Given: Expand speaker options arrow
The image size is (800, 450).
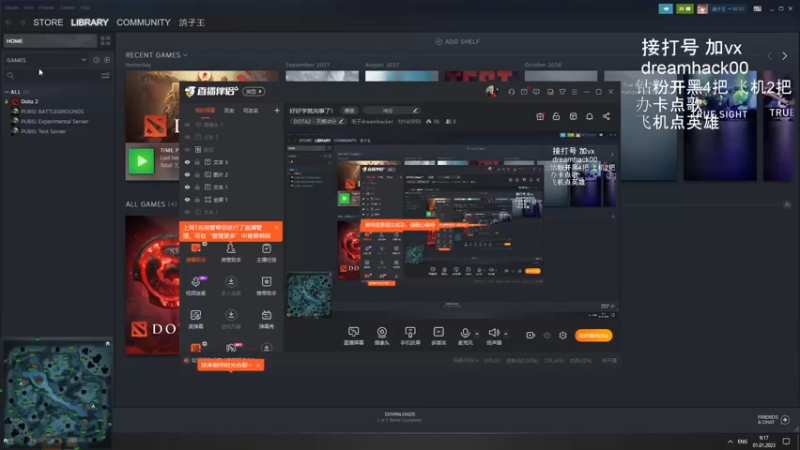Looking at the screenshot, I should coord(506,334).
